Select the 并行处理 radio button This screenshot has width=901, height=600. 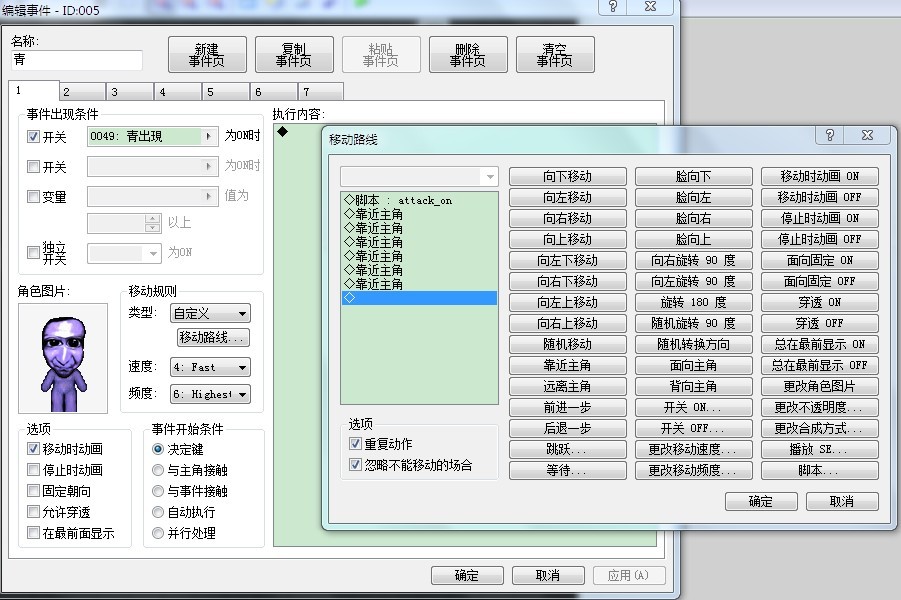[x=157, y=533]
